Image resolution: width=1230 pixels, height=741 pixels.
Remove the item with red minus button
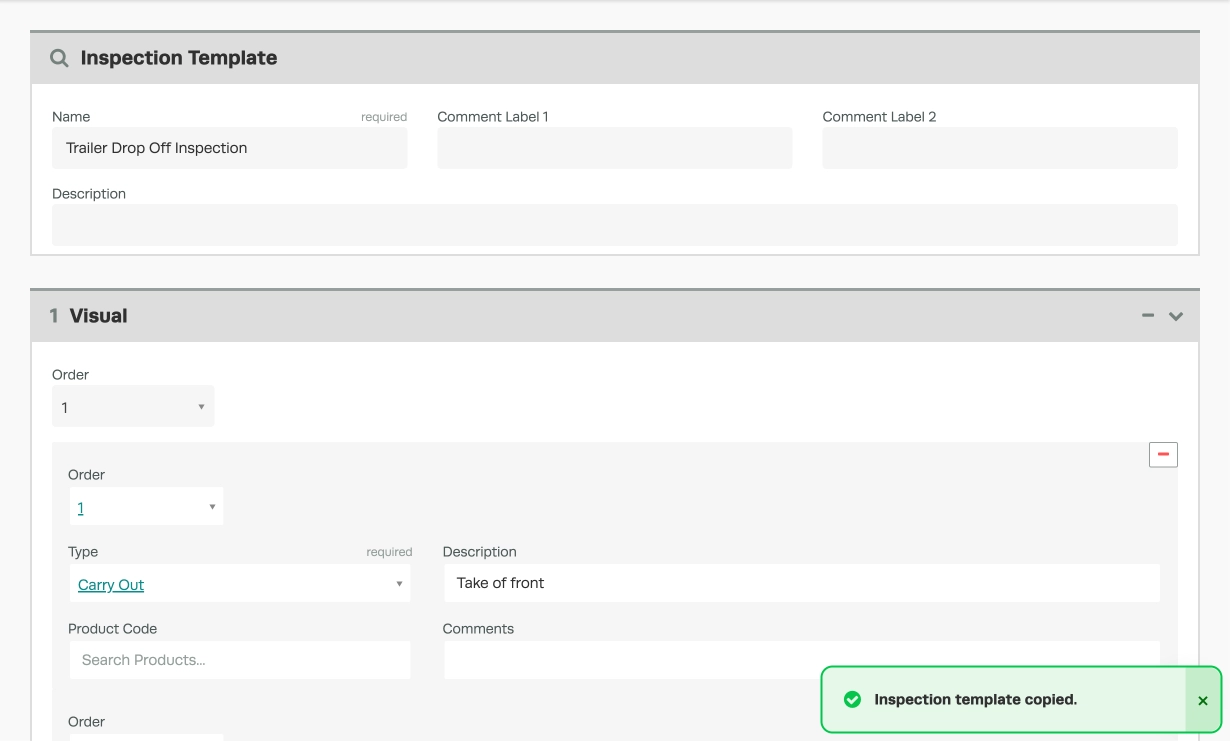click(1163, 454)
